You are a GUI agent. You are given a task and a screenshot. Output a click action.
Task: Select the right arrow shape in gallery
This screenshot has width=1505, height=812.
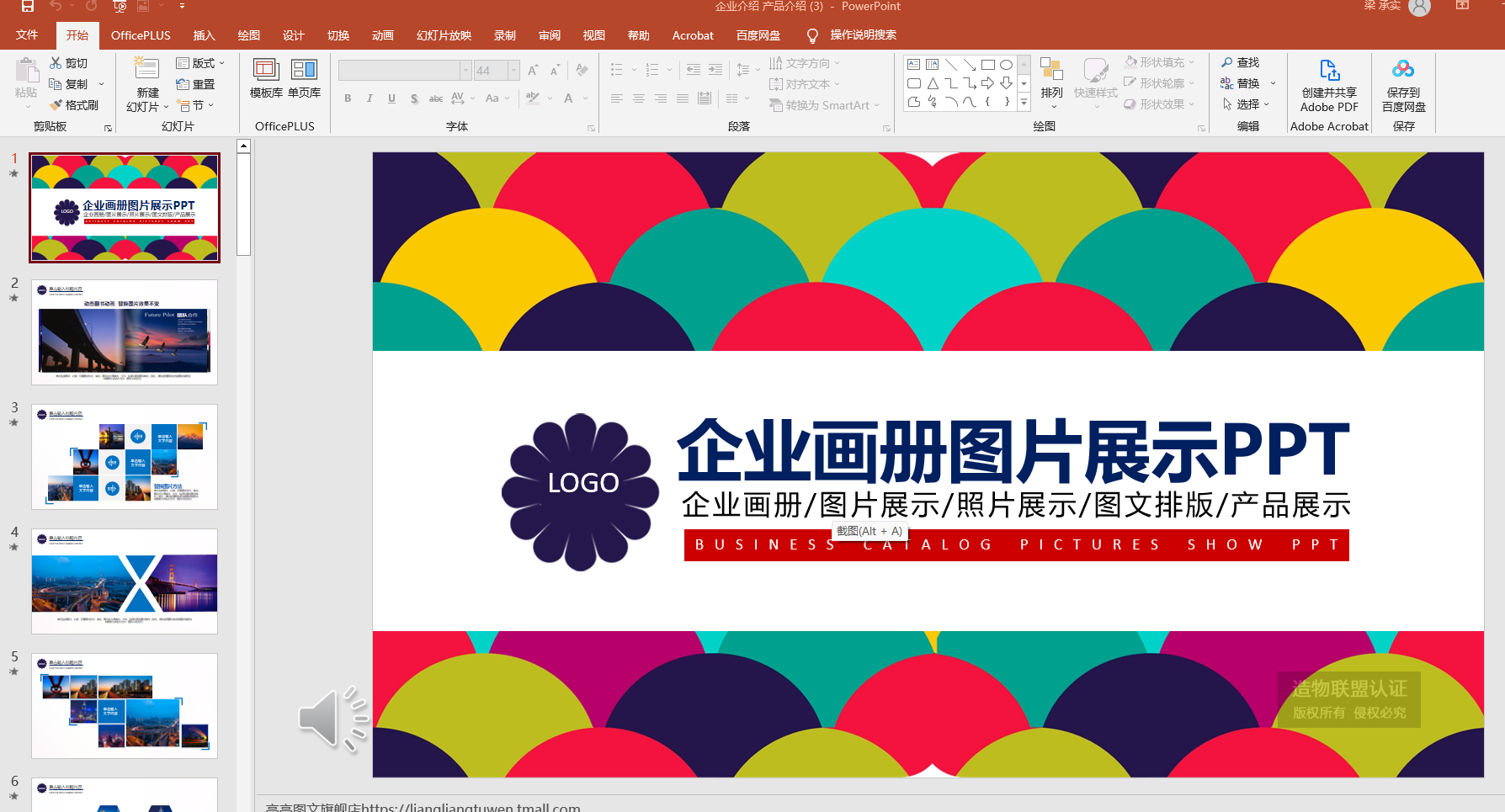(987, 83)
